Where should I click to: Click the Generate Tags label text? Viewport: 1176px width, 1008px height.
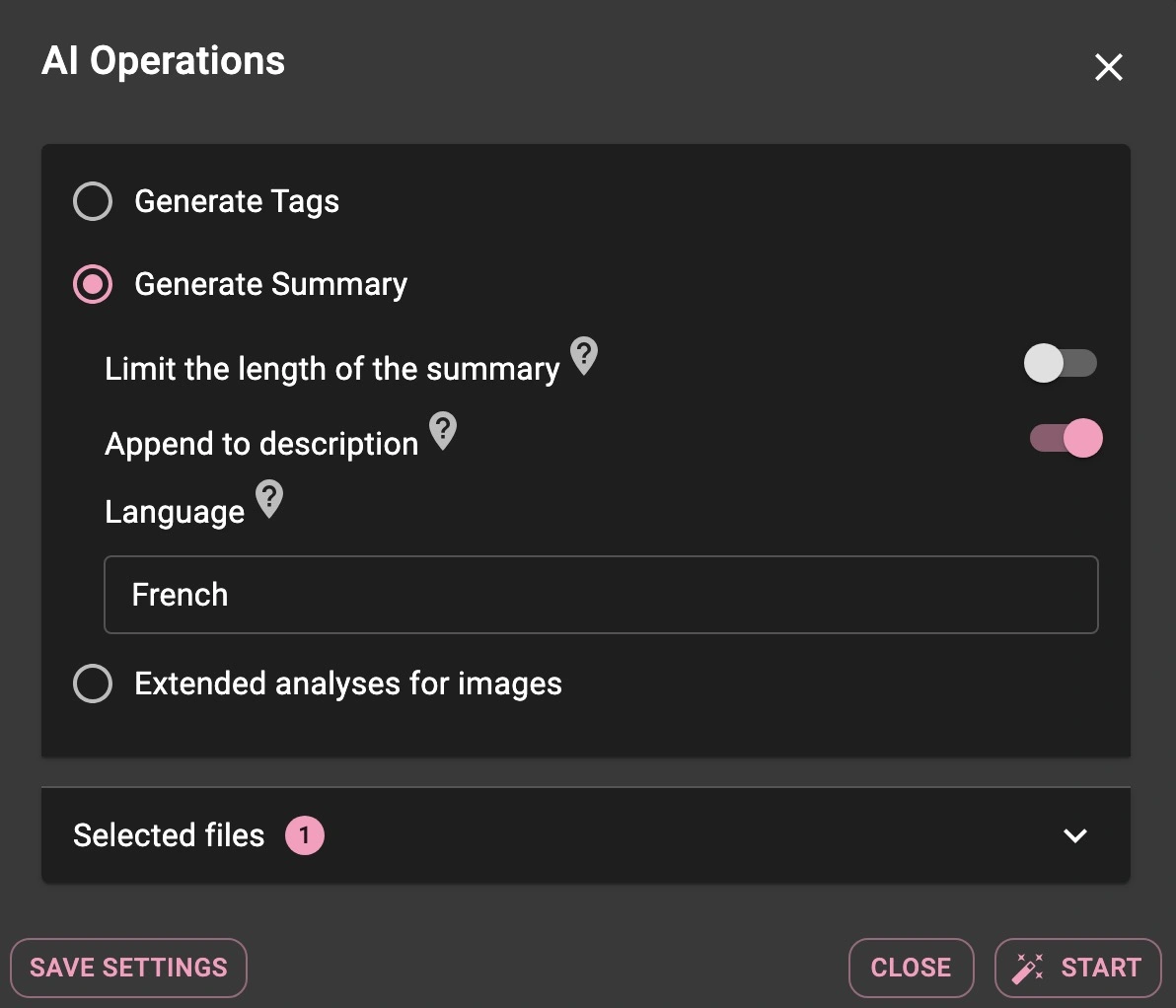coord(237,201)
